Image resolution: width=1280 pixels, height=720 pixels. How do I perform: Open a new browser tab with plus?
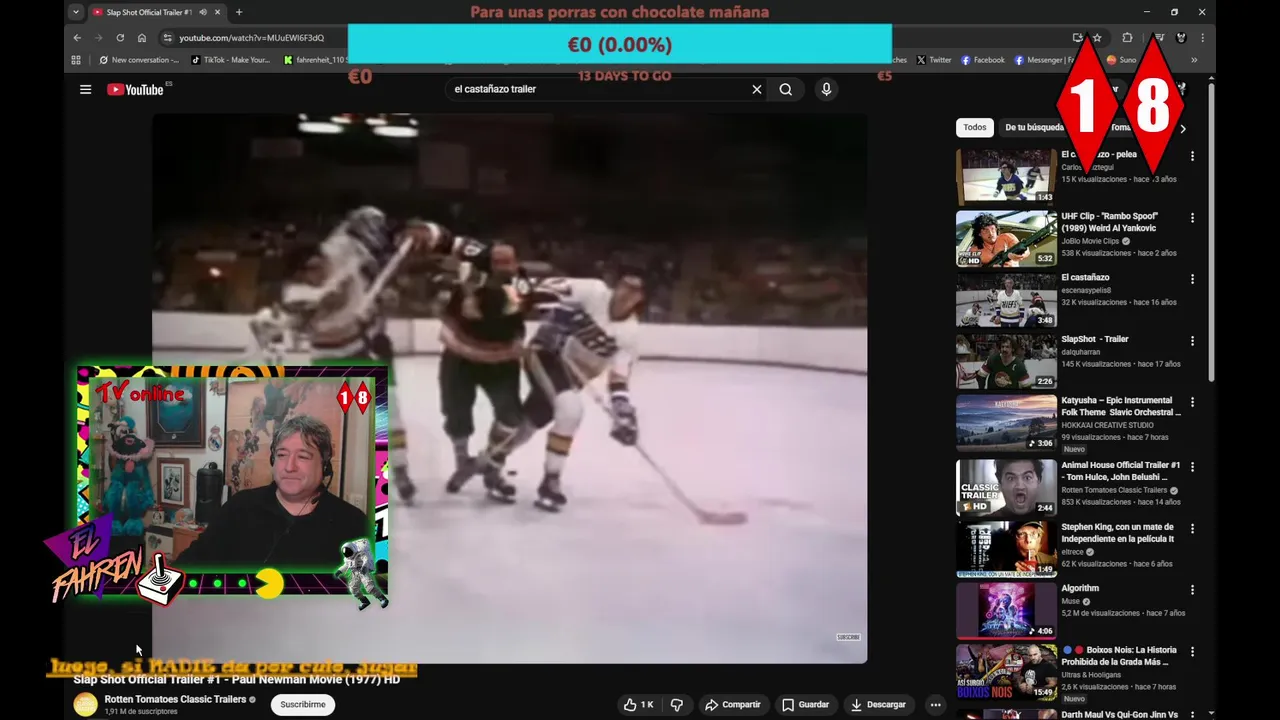[x=238, y=12]
